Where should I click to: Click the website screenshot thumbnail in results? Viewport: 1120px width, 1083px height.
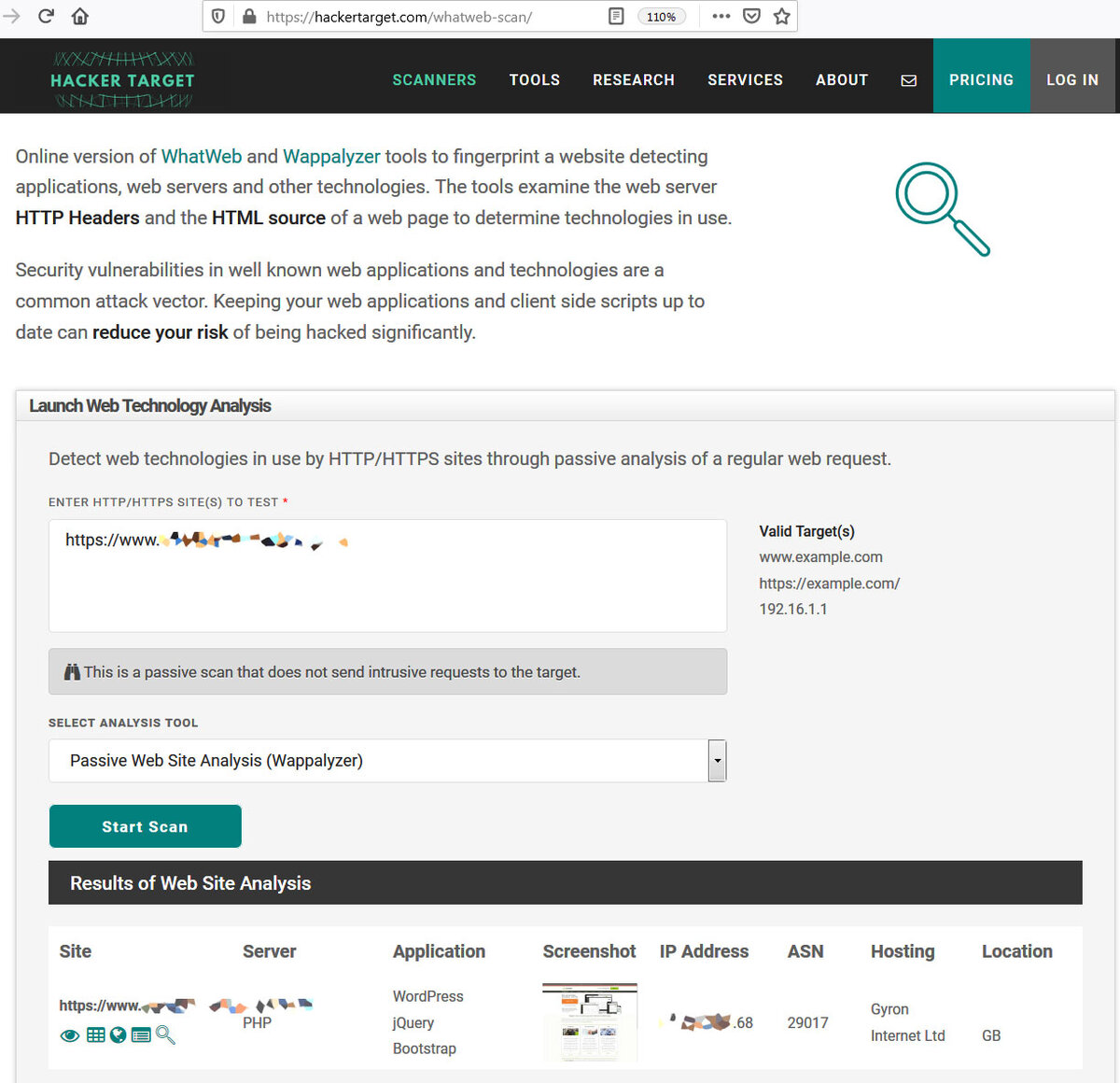pyautogui.click(x=590, y=1022)
